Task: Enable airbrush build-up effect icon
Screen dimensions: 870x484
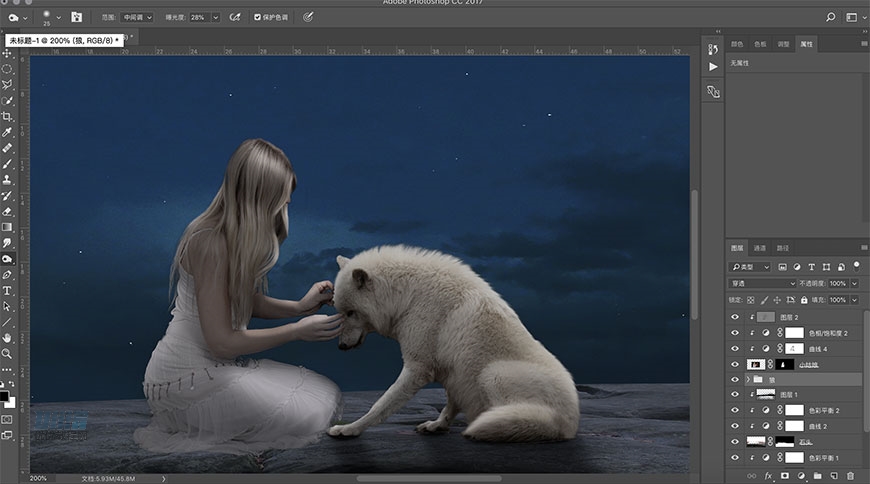Action: [235, 17]
